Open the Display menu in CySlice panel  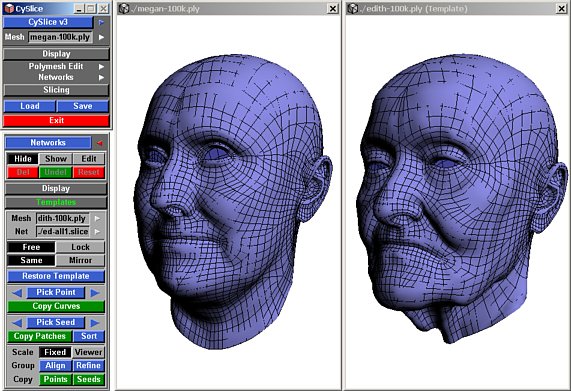[56, 54]
